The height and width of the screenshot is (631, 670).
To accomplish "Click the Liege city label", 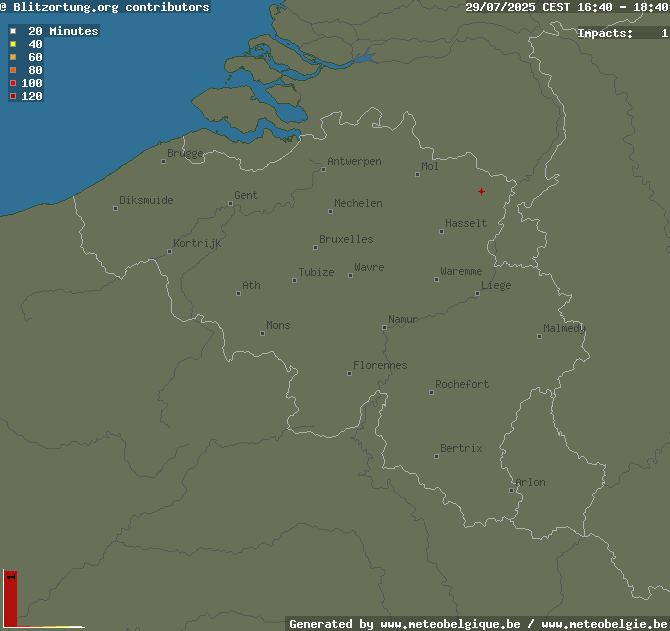I will [x=496, y=285].
